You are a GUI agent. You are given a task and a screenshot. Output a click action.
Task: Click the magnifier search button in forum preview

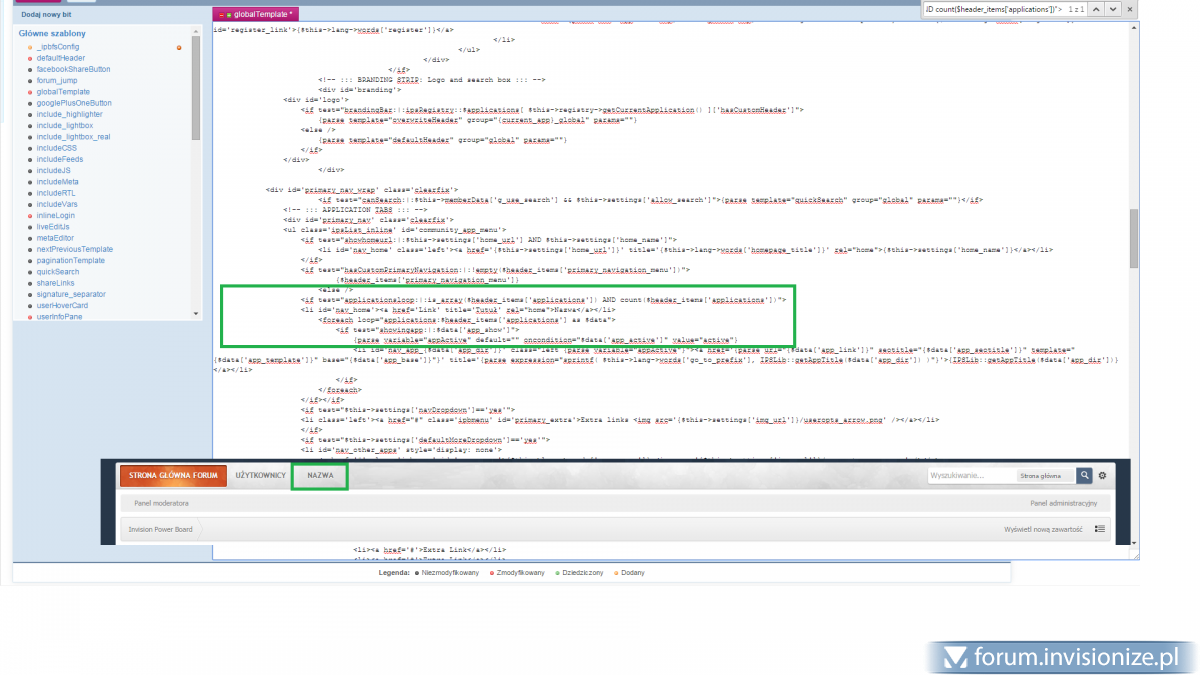1084,476
